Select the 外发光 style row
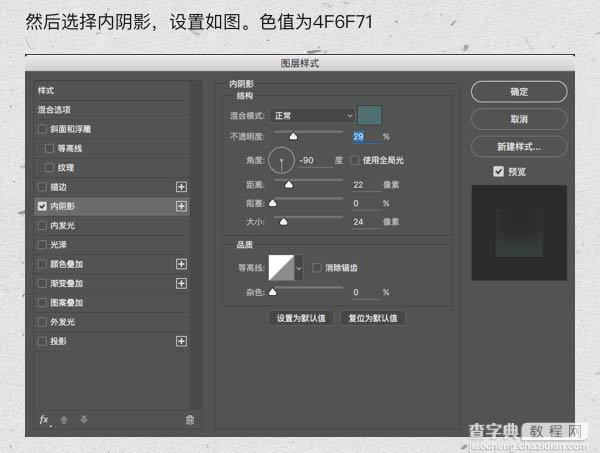Viewport: 600px width, 453px height. coord(112,322)
